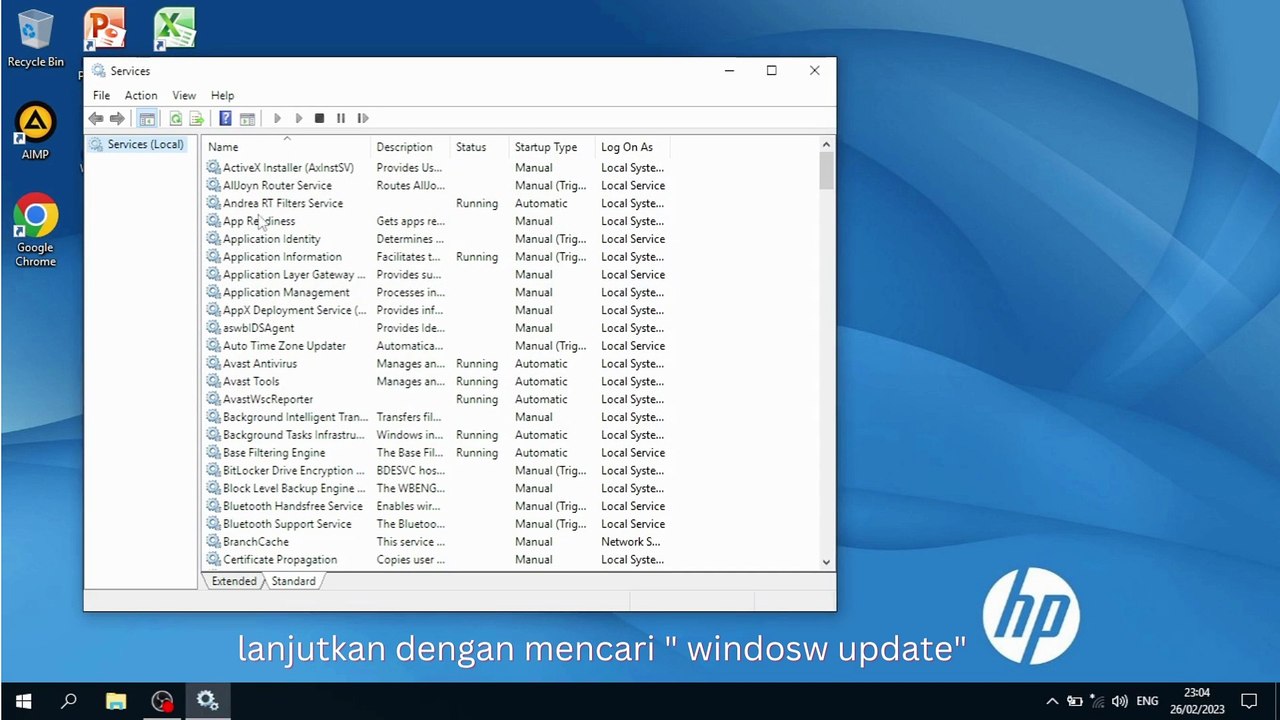1280x720 pixels.
Task: Open taskbar Search magnifier
Action: coord(69,701)
